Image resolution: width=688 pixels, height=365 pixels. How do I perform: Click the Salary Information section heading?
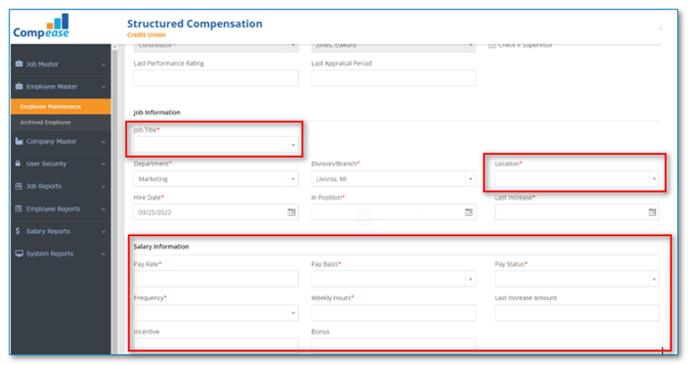pos(161,247)
